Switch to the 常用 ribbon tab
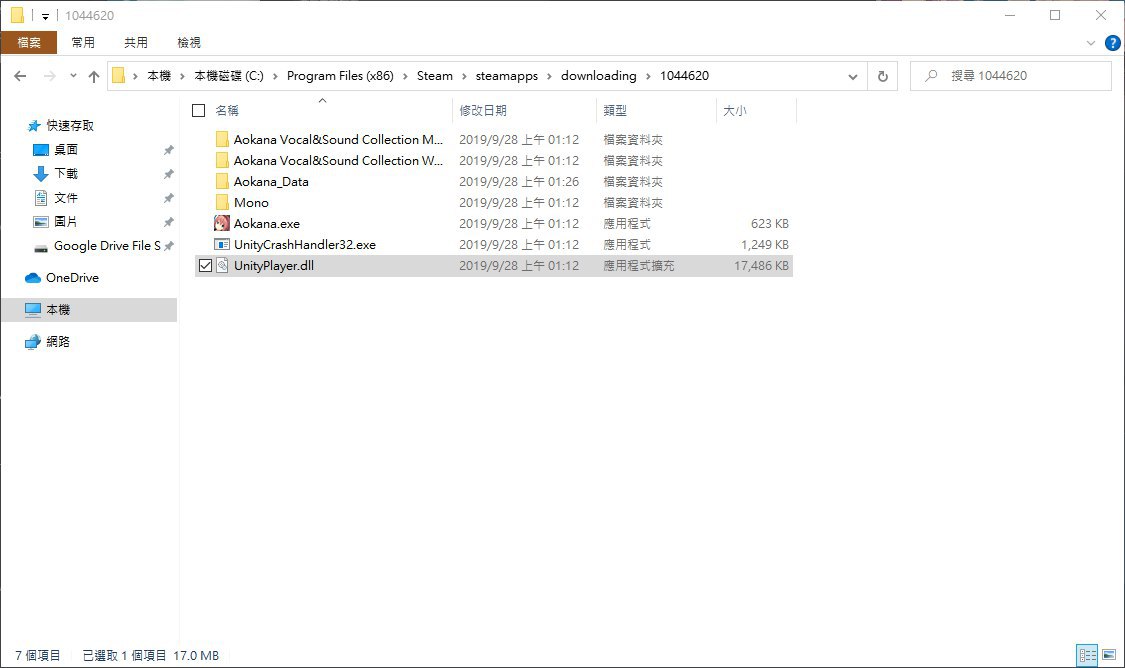 click(x=83, y=42)
